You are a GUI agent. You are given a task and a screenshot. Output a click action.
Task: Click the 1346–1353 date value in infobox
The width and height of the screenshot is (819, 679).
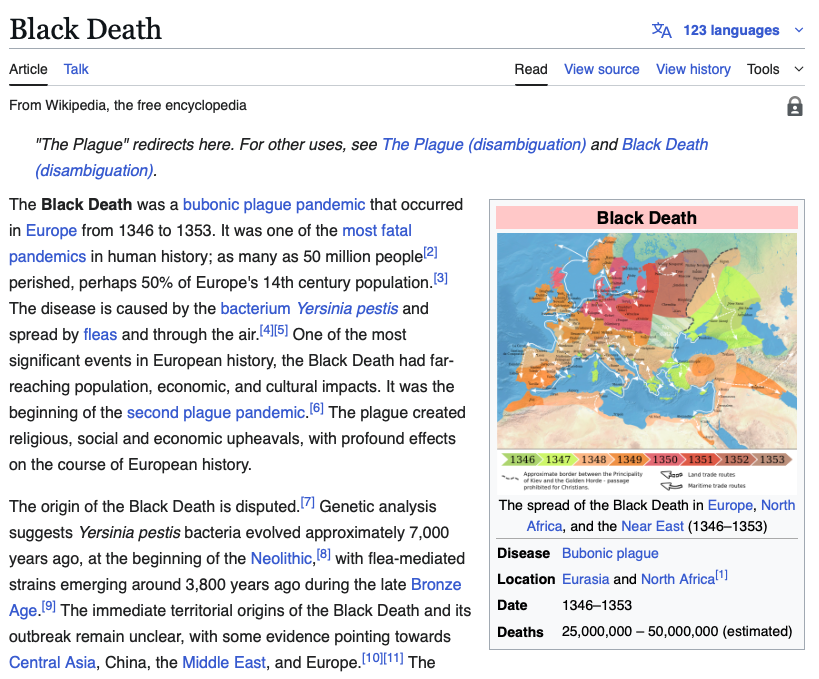[597, 605]
